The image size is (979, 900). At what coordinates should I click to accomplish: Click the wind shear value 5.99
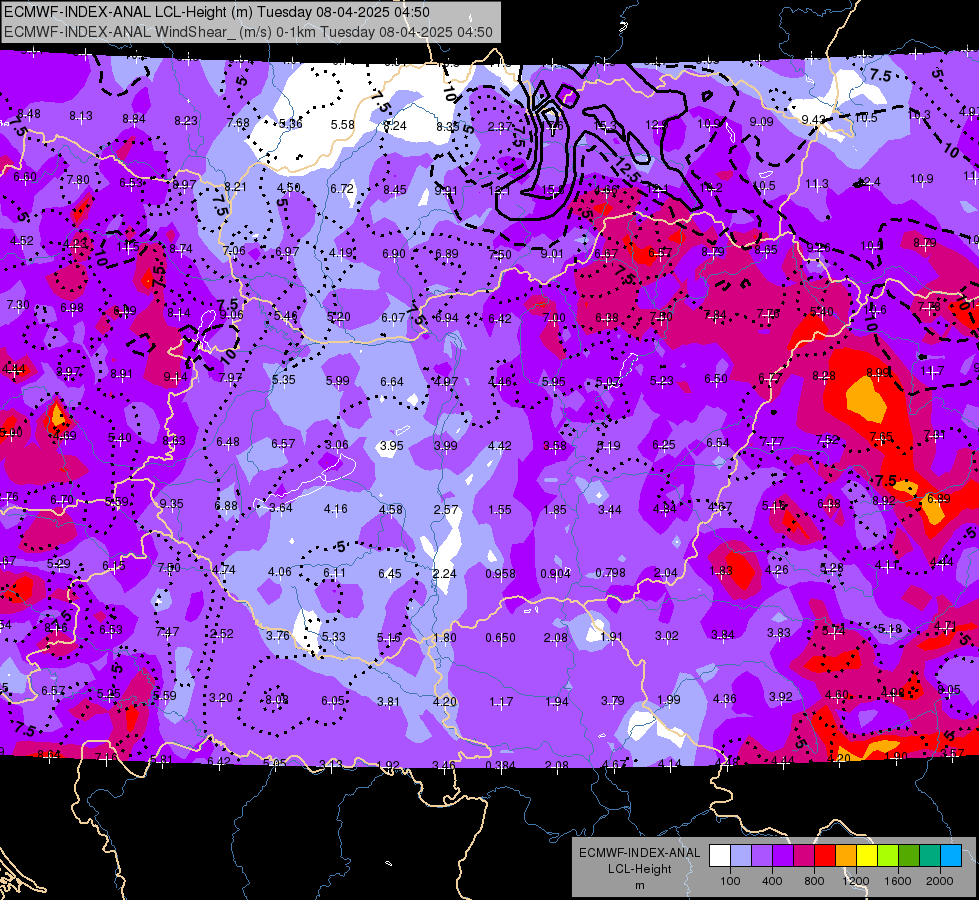[x=337, y=380]
